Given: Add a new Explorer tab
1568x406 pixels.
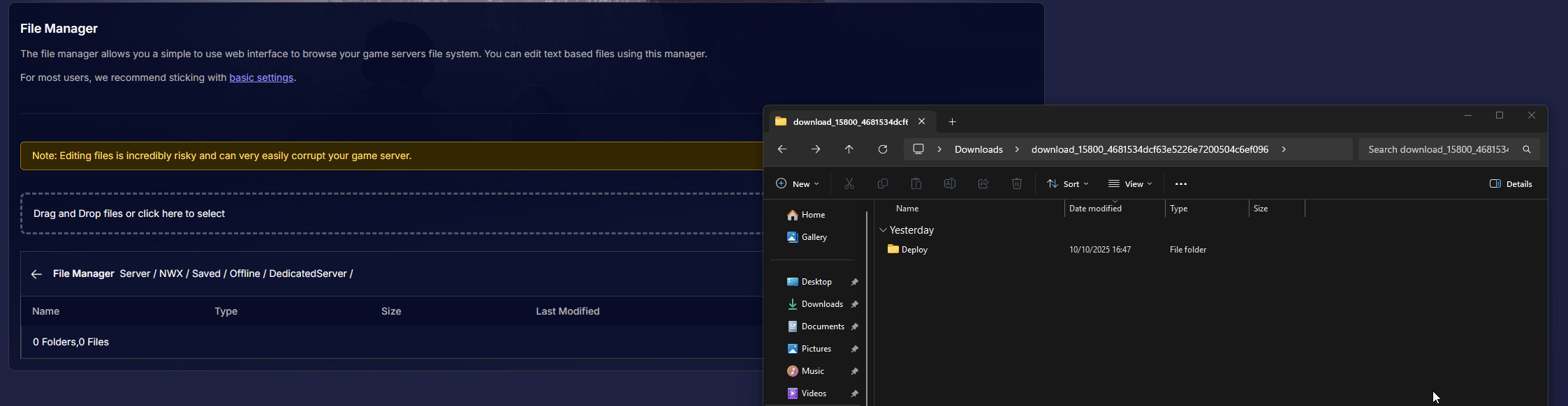Looking at the screenshot, I should coord(952,122).
